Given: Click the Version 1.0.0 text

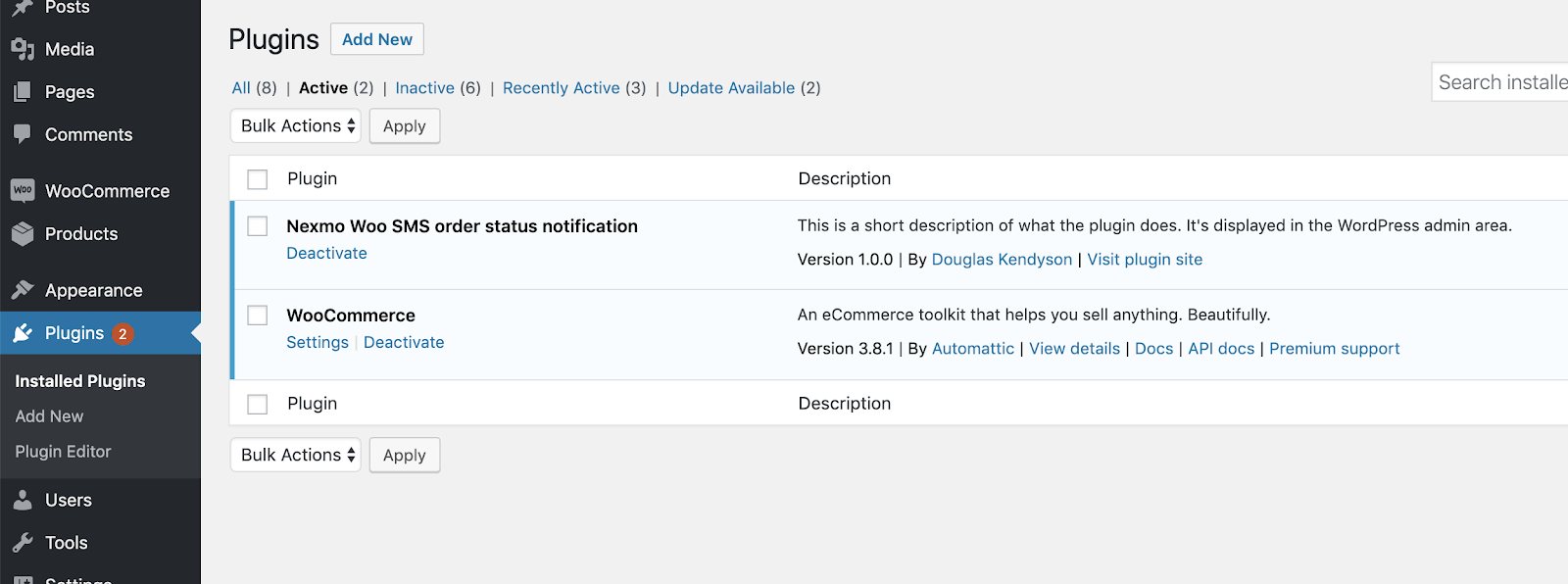Looking at the screenshot, I should click(846, 260).
